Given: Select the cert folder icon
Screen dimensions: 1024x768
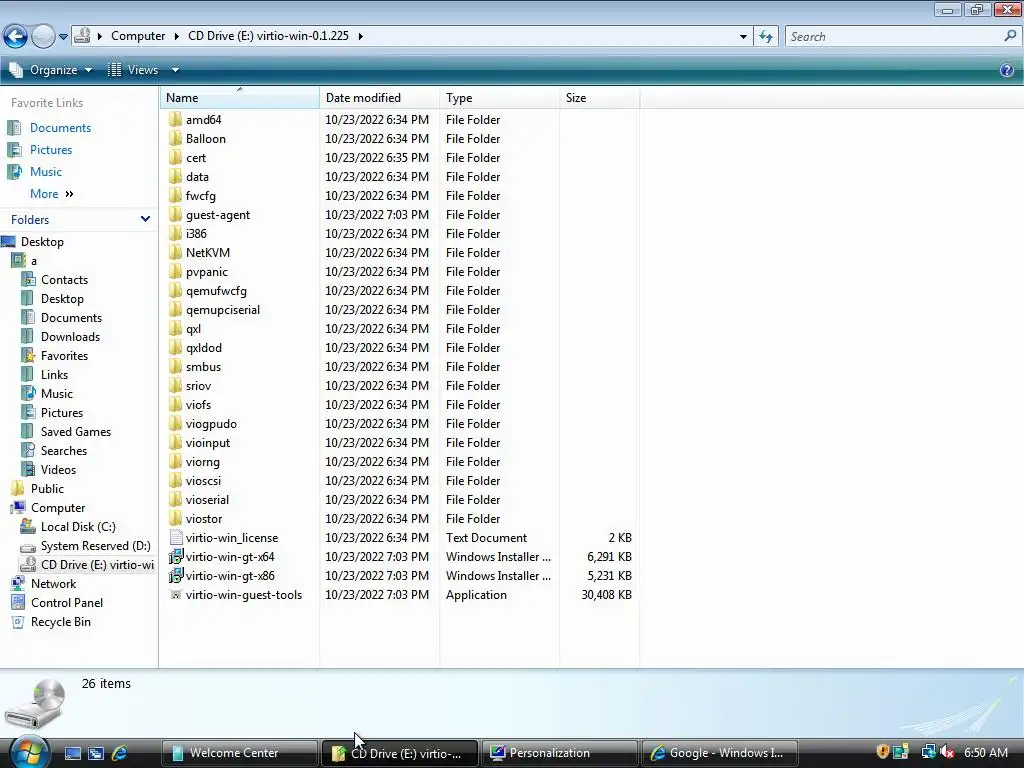Looking at the screenshot, I should click(x=175, y=157).
